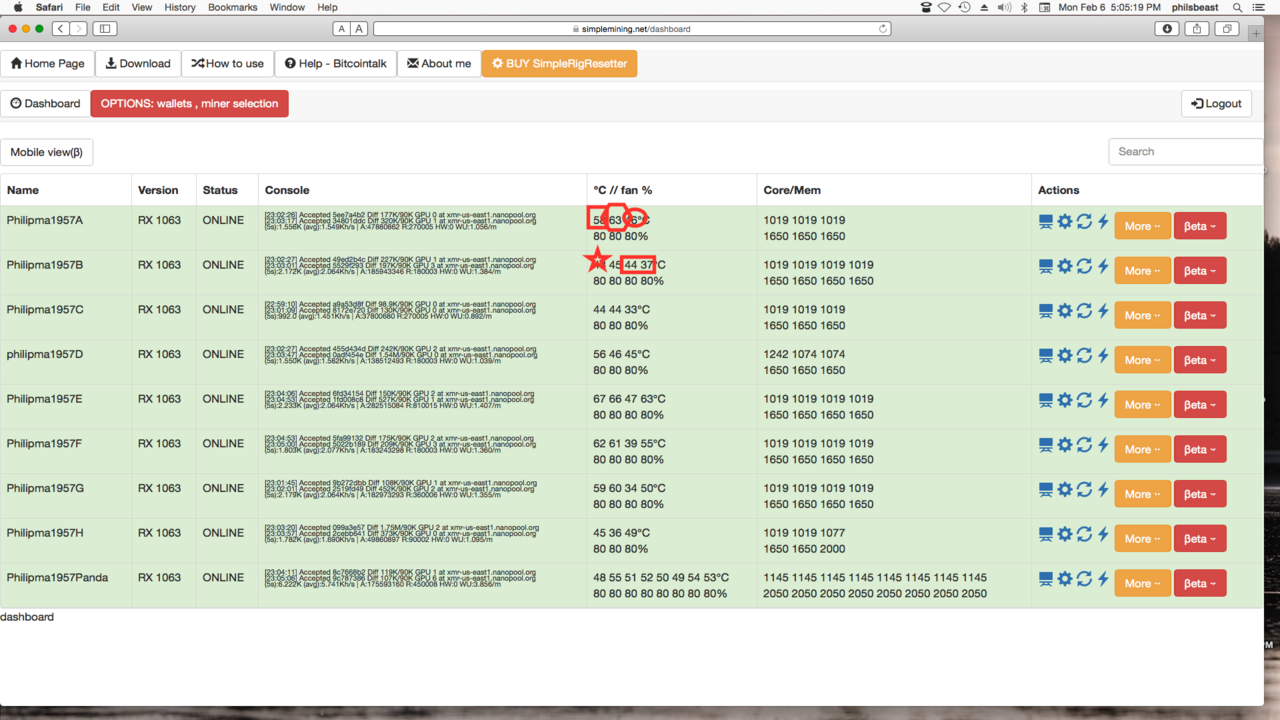
Task: Open Help - Bitcointalk link
Action: [x=336, y=63]
